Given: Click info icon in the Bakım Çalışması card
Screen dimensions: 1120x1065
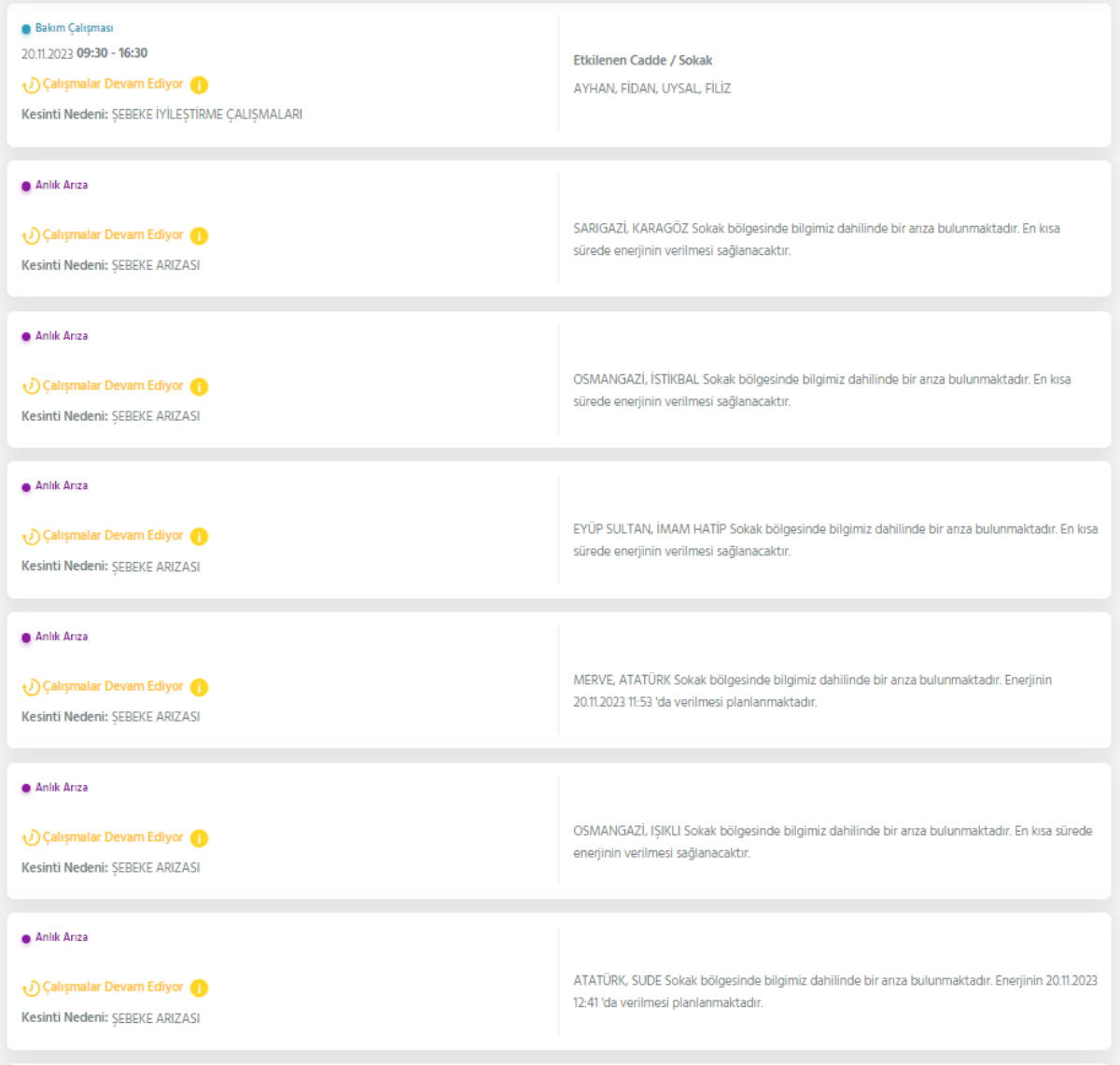Looking at the screenshot, I should click(x=199, y=85).
